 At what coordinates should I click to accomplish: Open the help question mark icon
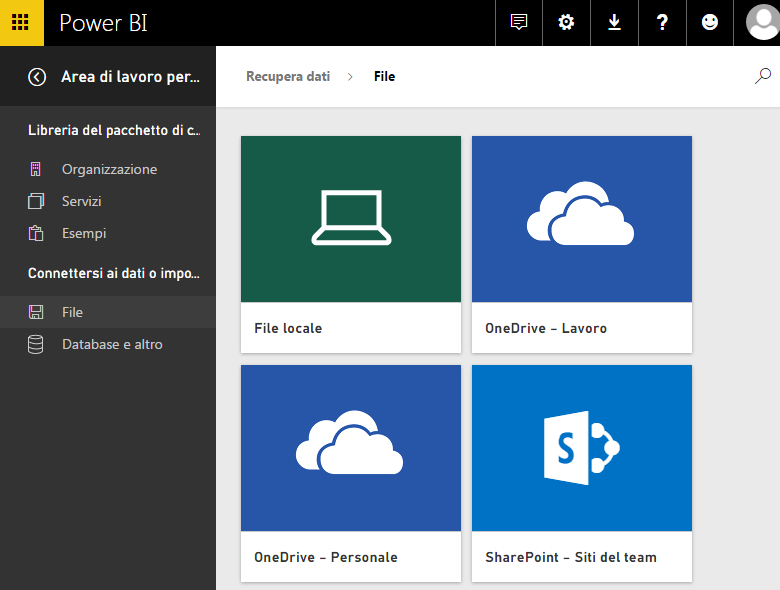point(662,22)
